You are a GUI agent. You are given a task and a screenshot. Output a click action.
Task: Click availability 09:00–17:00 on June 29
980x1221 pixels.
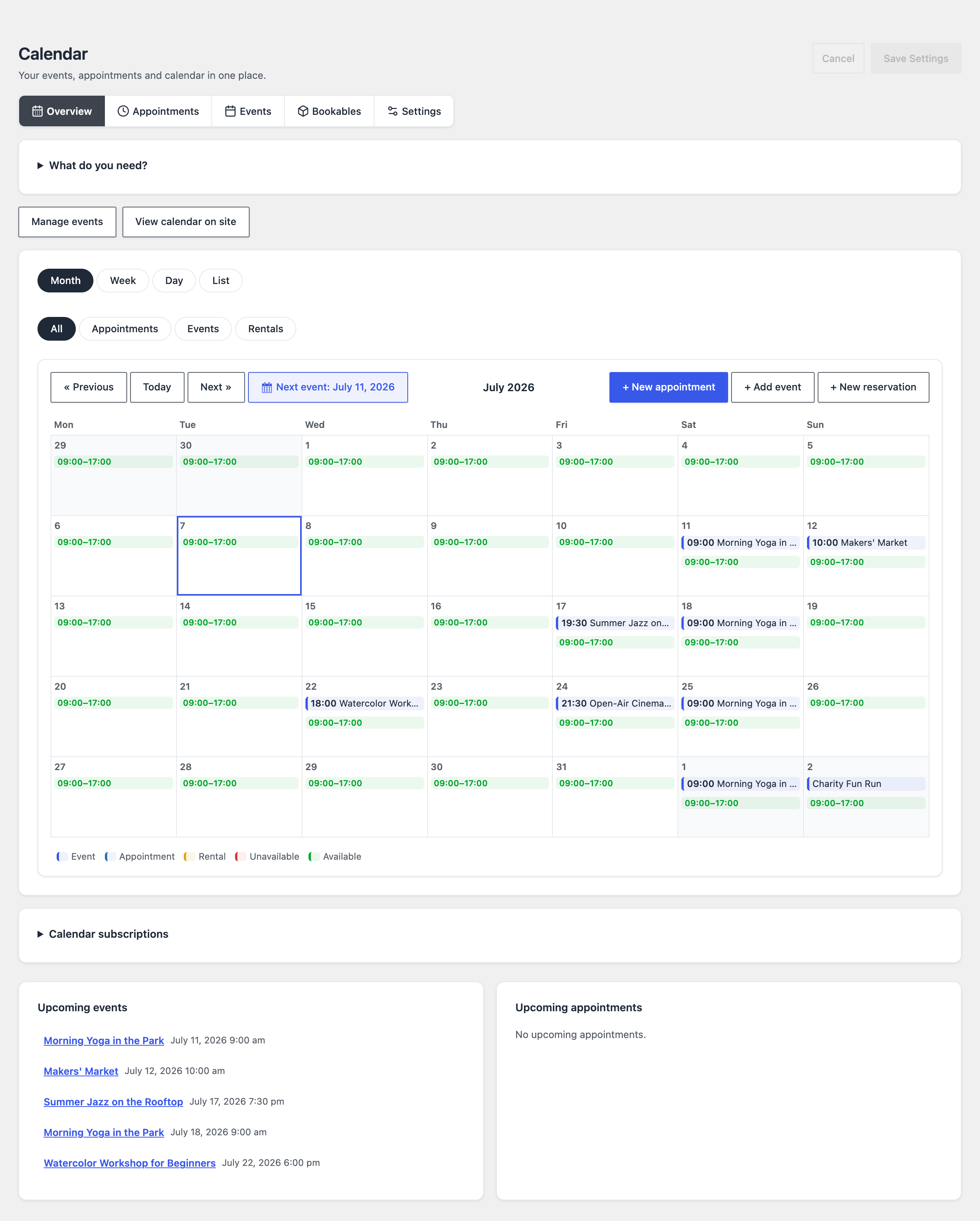(113, 462)
